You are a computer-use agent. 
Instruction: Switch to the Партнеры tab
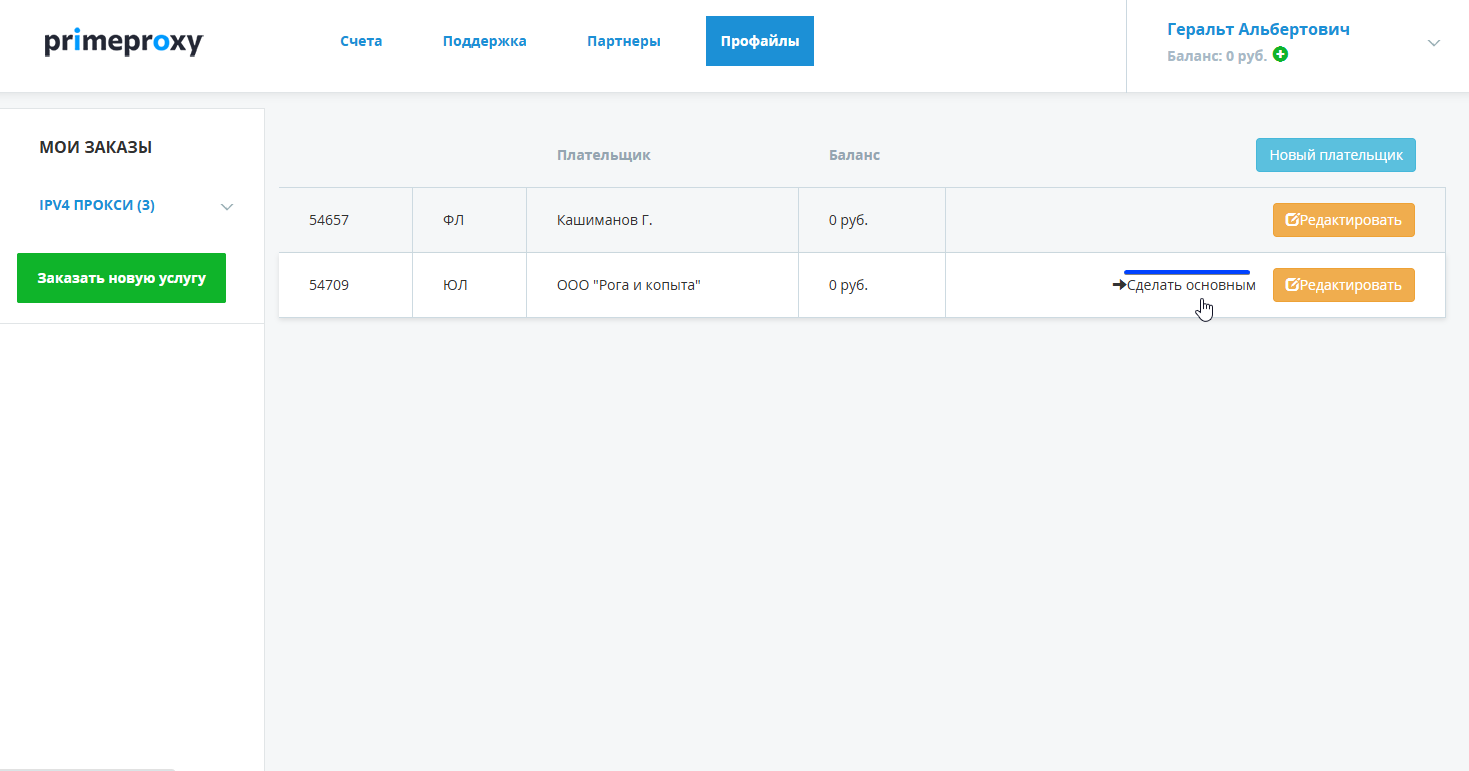coord(624,41)
